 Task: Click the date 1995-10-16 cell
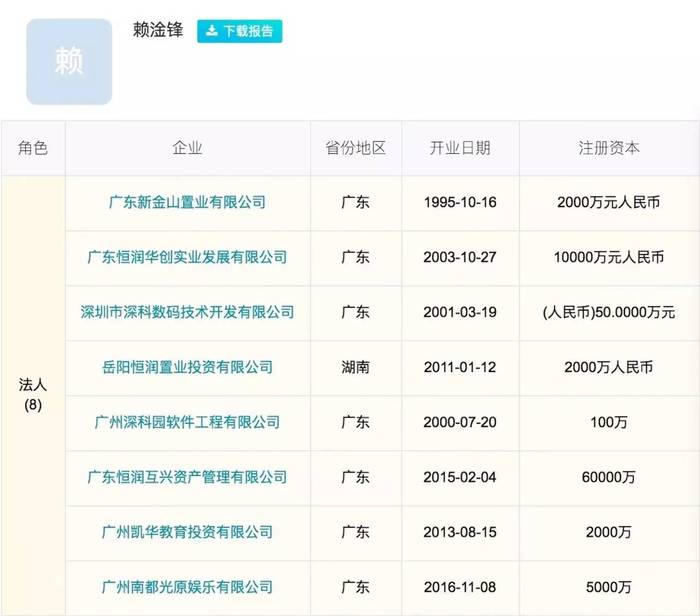point(460,203)
